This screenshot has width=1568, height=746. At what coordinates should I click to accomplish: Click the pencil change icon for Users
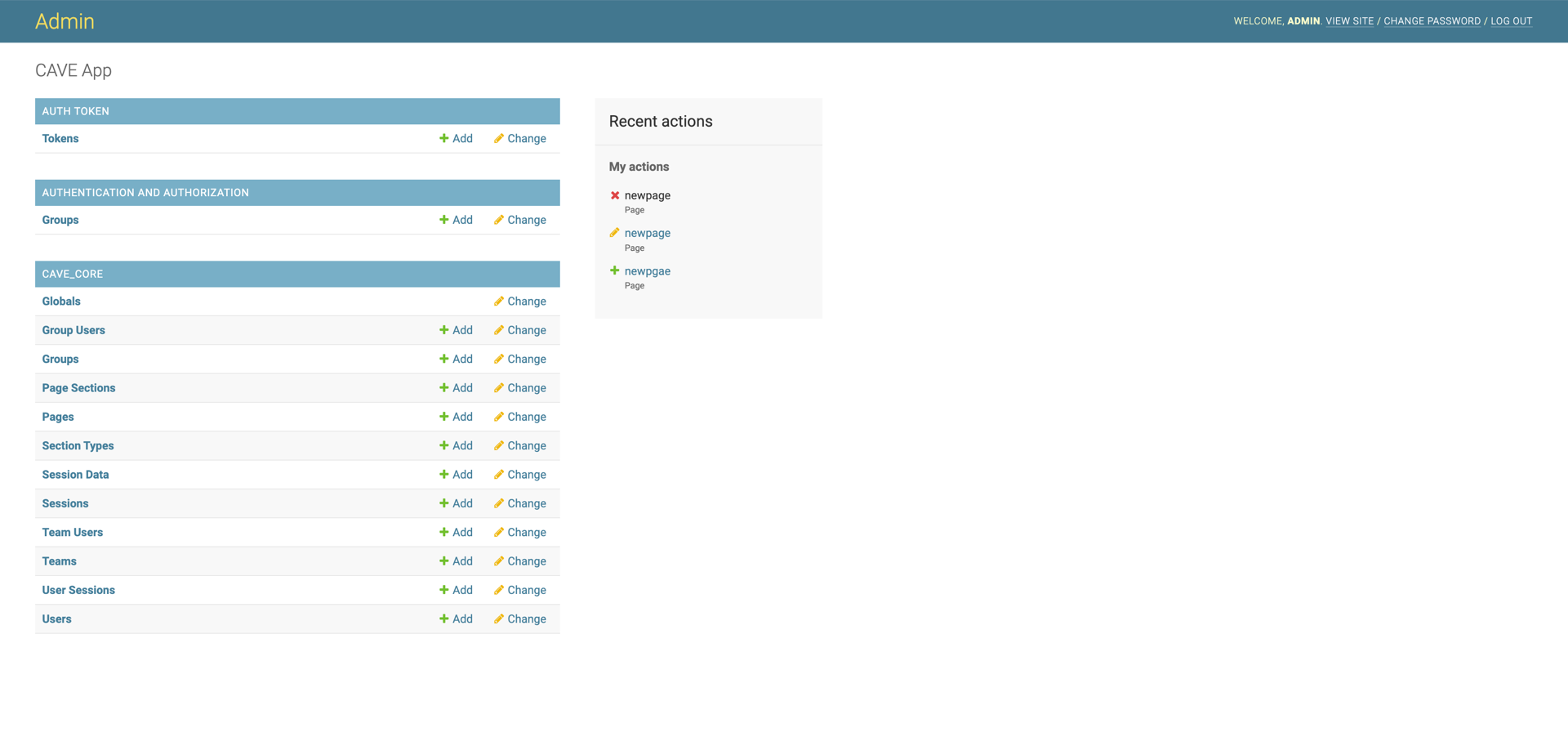(x=498, y=619)
